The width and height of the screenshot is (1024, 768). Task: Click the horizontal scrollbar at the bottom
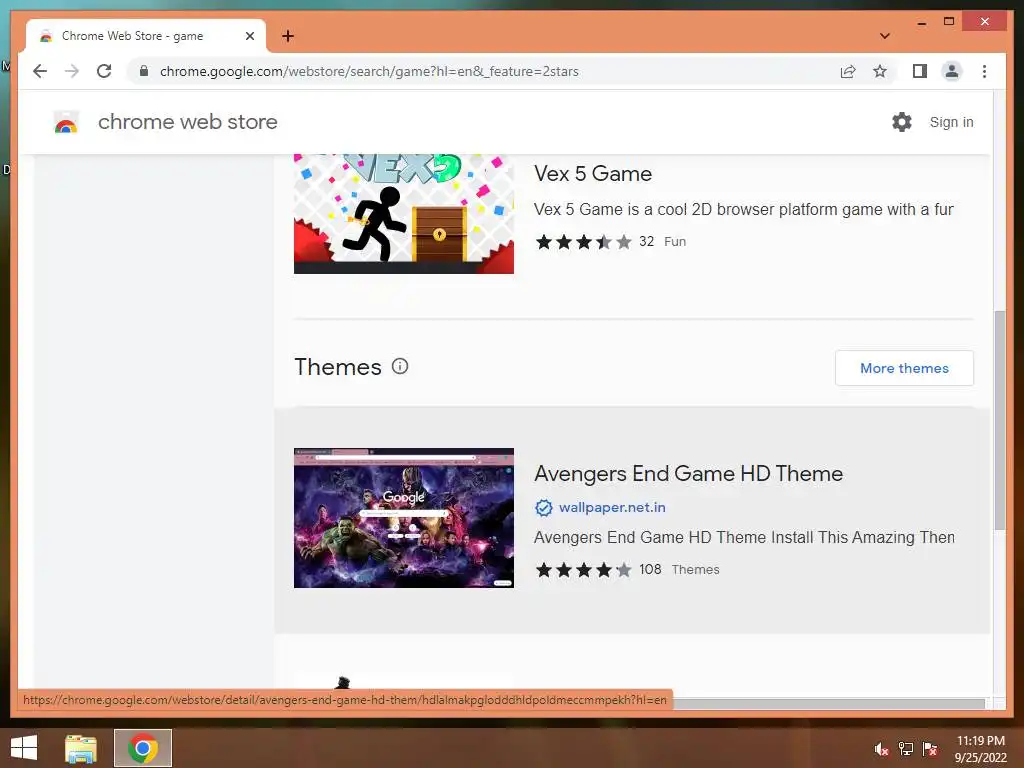point(828,703)
